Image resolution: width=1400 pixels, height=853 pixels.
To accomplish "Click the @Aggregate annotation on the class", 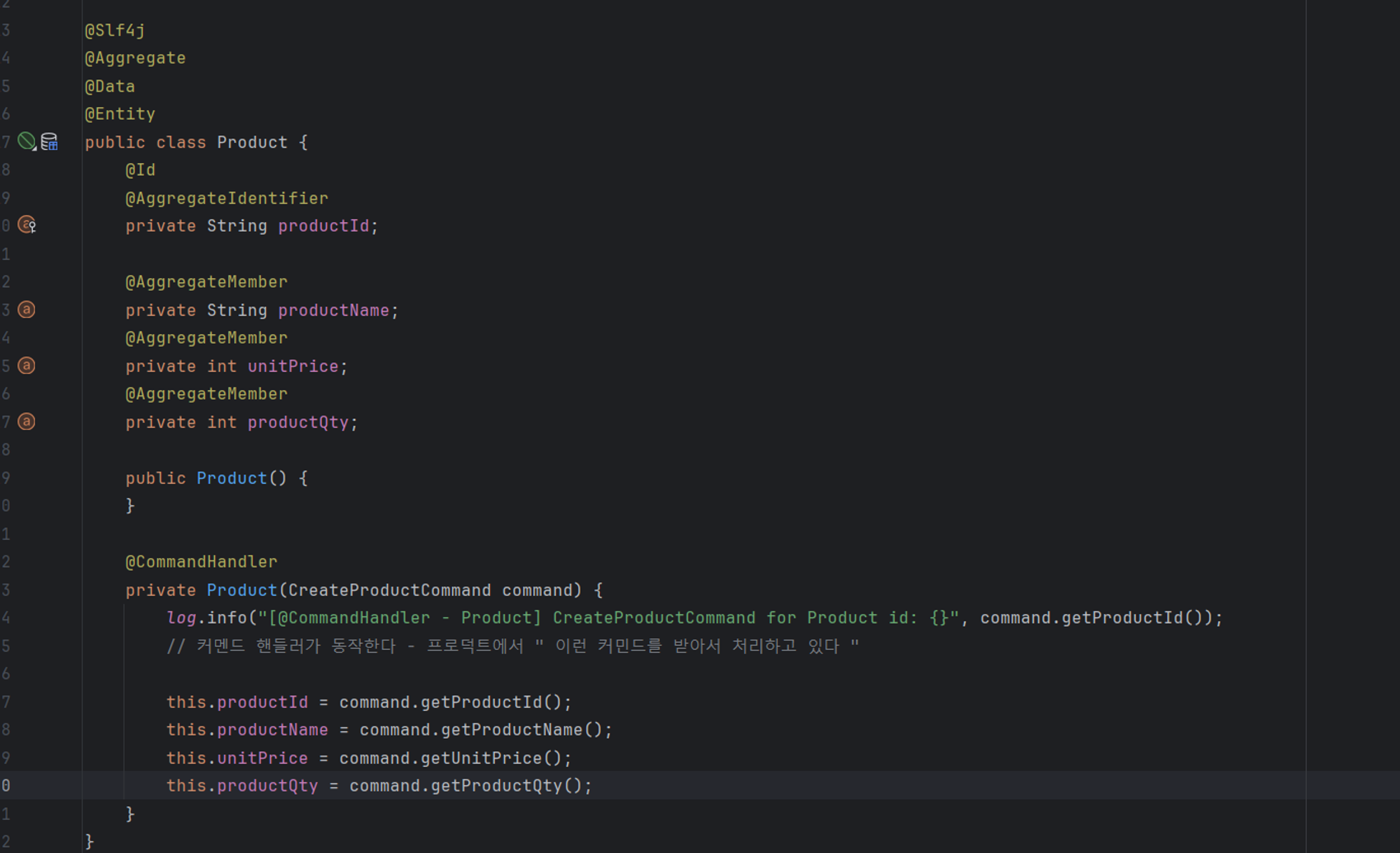I will click(135, 58).
